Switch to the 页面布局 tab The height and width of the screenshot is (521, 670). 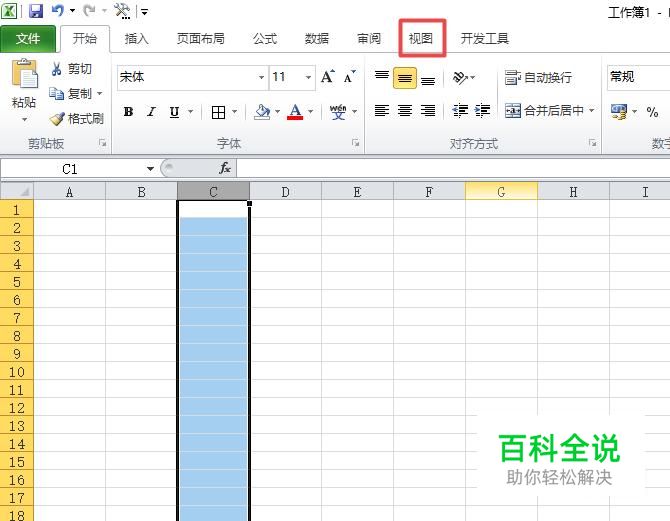point(200,39)
